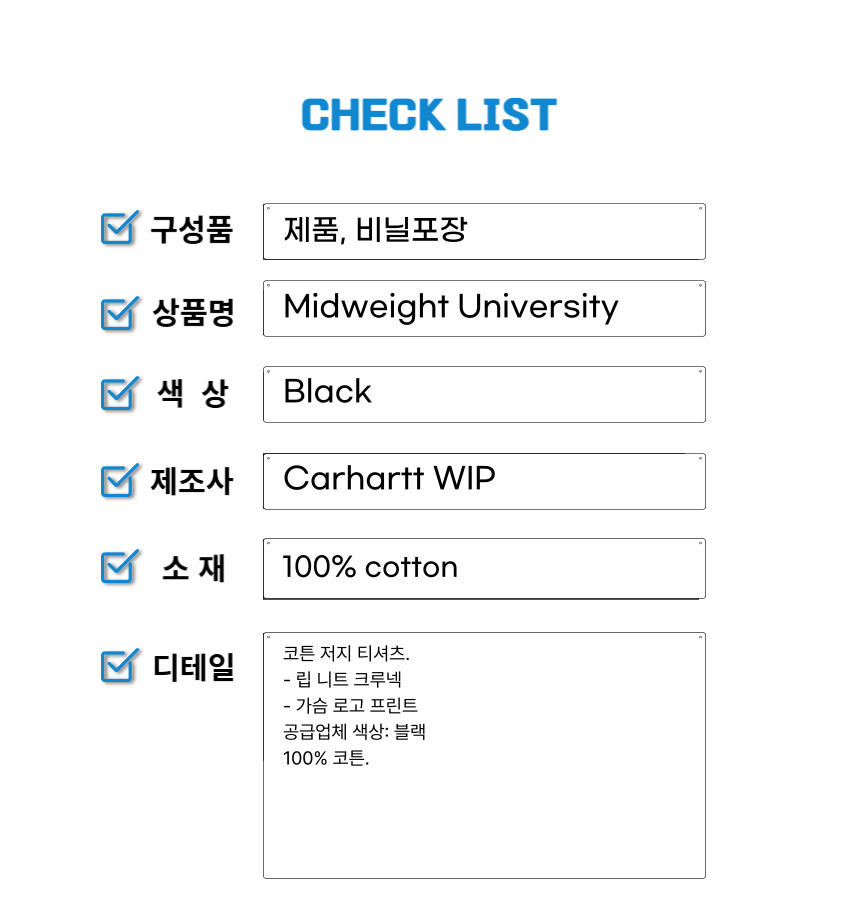Screen dimensions: 860x900
Task: Uncheck the 상품명 checkbox
Action: coord(117,313)
